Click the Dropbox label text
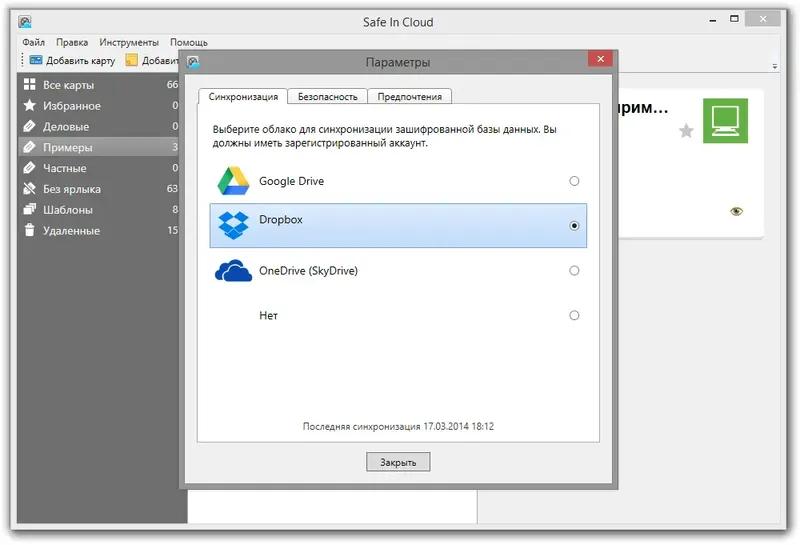The height and width of the screenshot is (545, 800). coord(281,219)
